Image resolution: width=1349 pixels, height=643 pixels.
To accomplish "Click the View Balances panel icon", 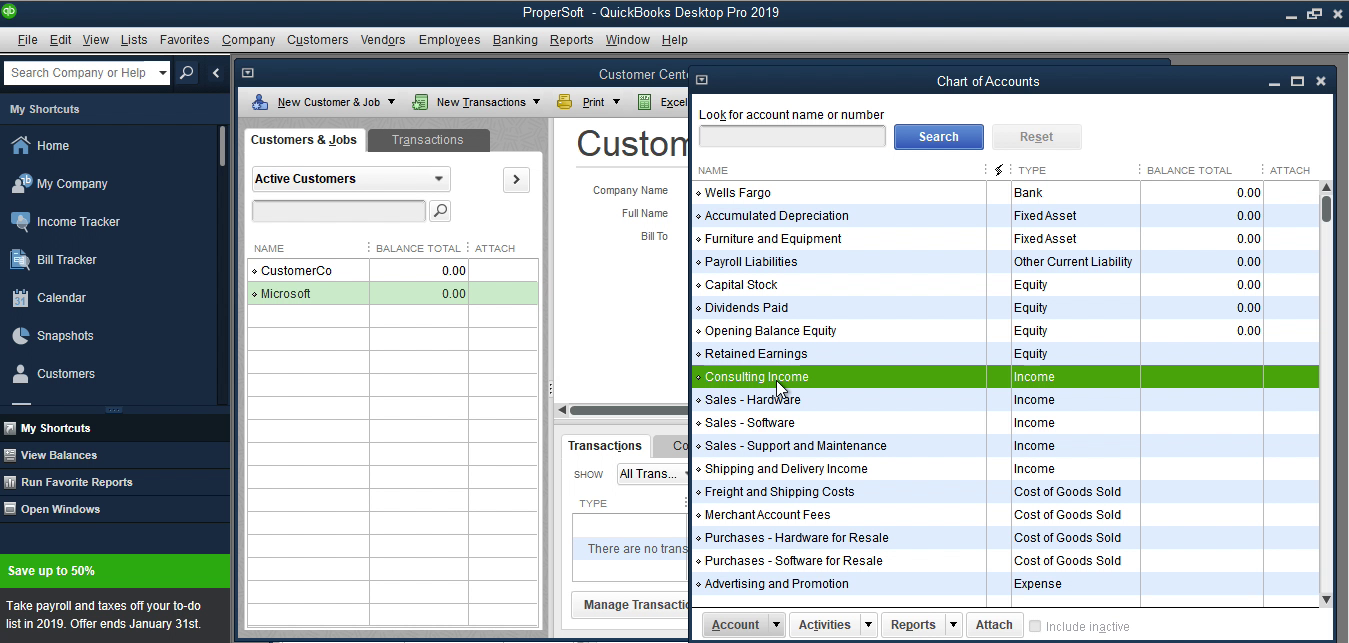I will [x=10, y=455].
